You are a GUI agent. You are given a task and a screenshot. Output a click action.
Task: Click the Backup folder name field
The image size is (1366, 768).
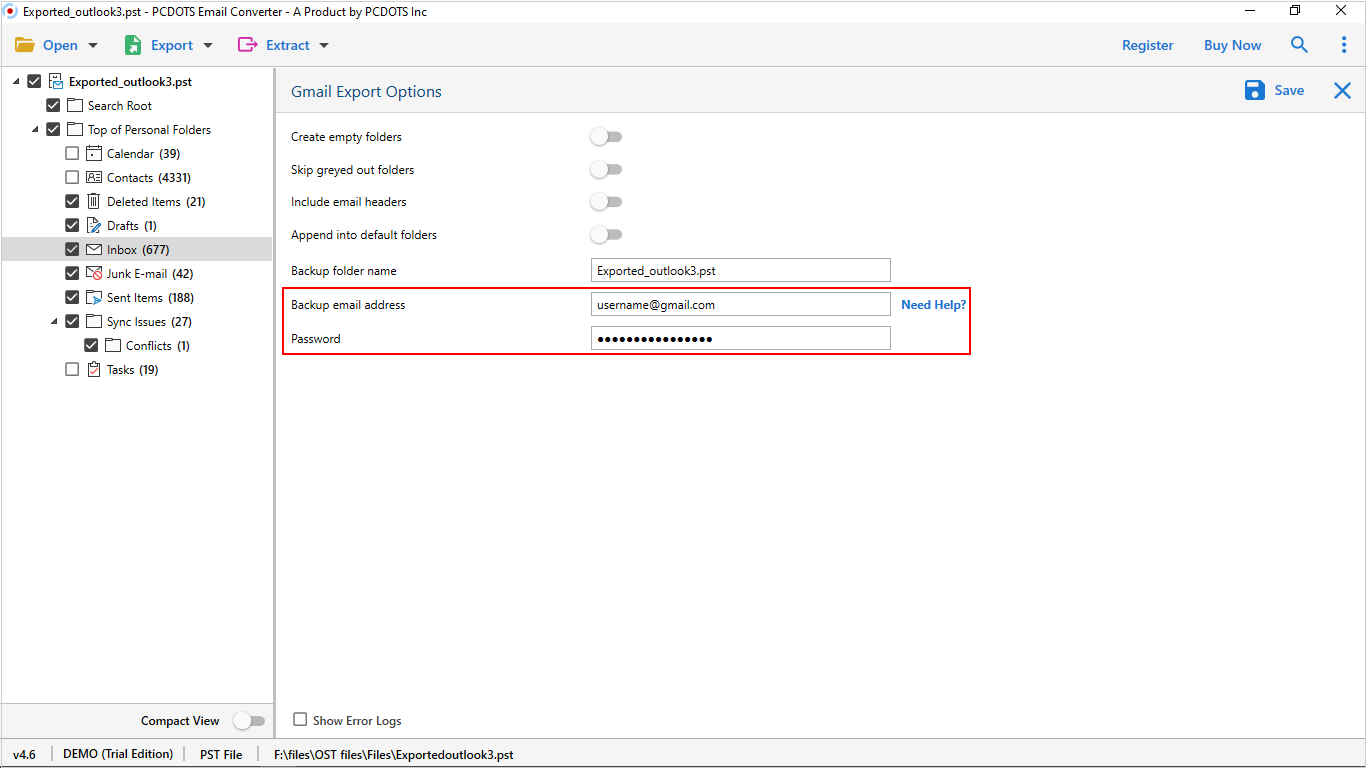(740, 270)
